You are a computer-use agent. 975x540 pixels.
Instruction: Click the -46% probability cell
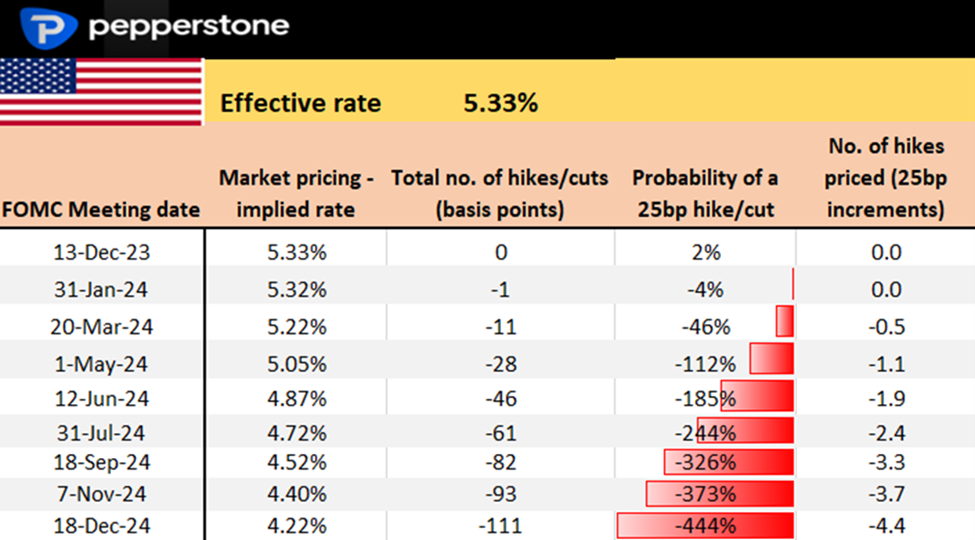(x=706, y=327)
